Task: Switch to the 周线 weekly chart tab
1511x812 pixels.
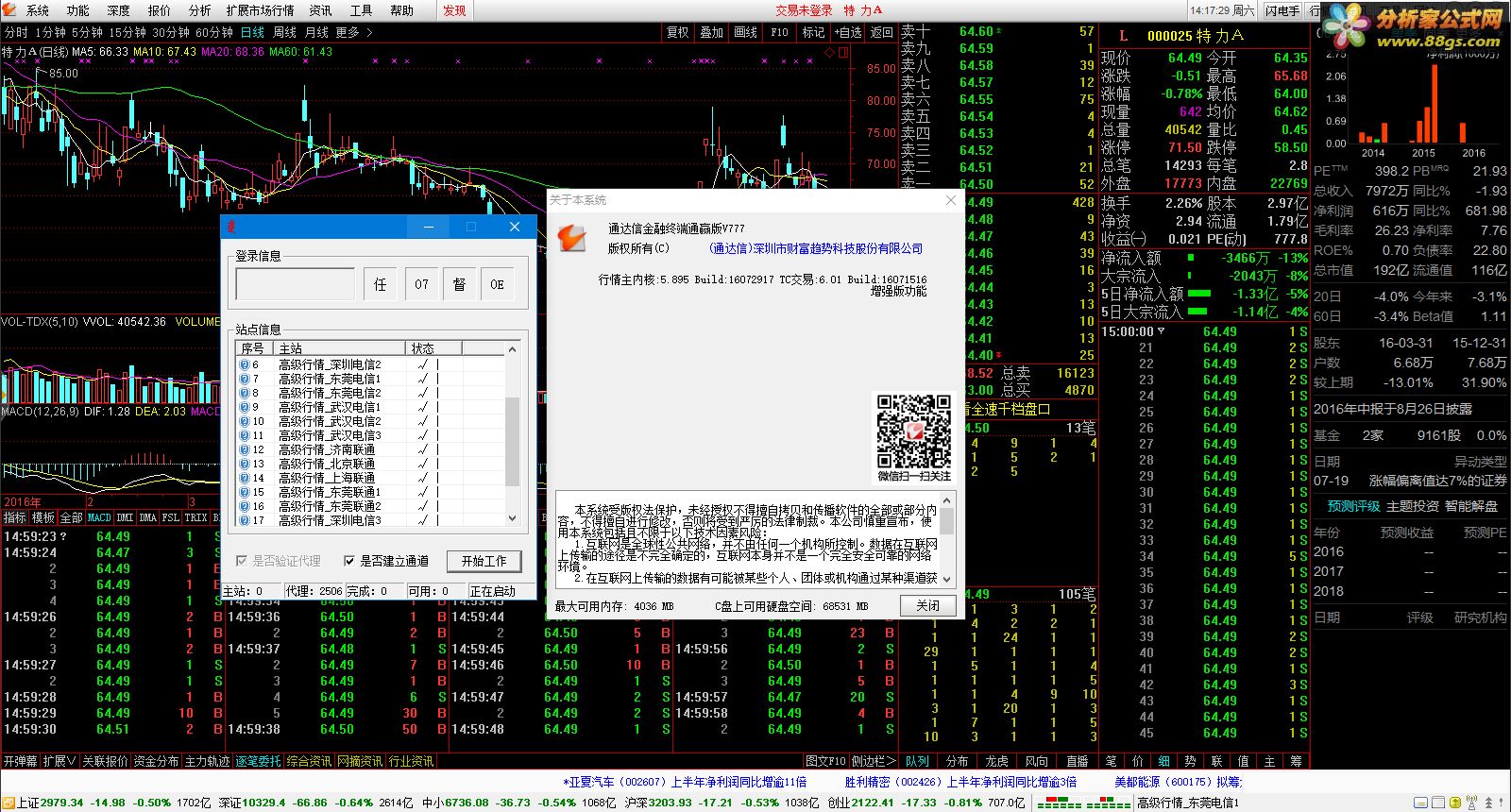Action: [284, 32]
